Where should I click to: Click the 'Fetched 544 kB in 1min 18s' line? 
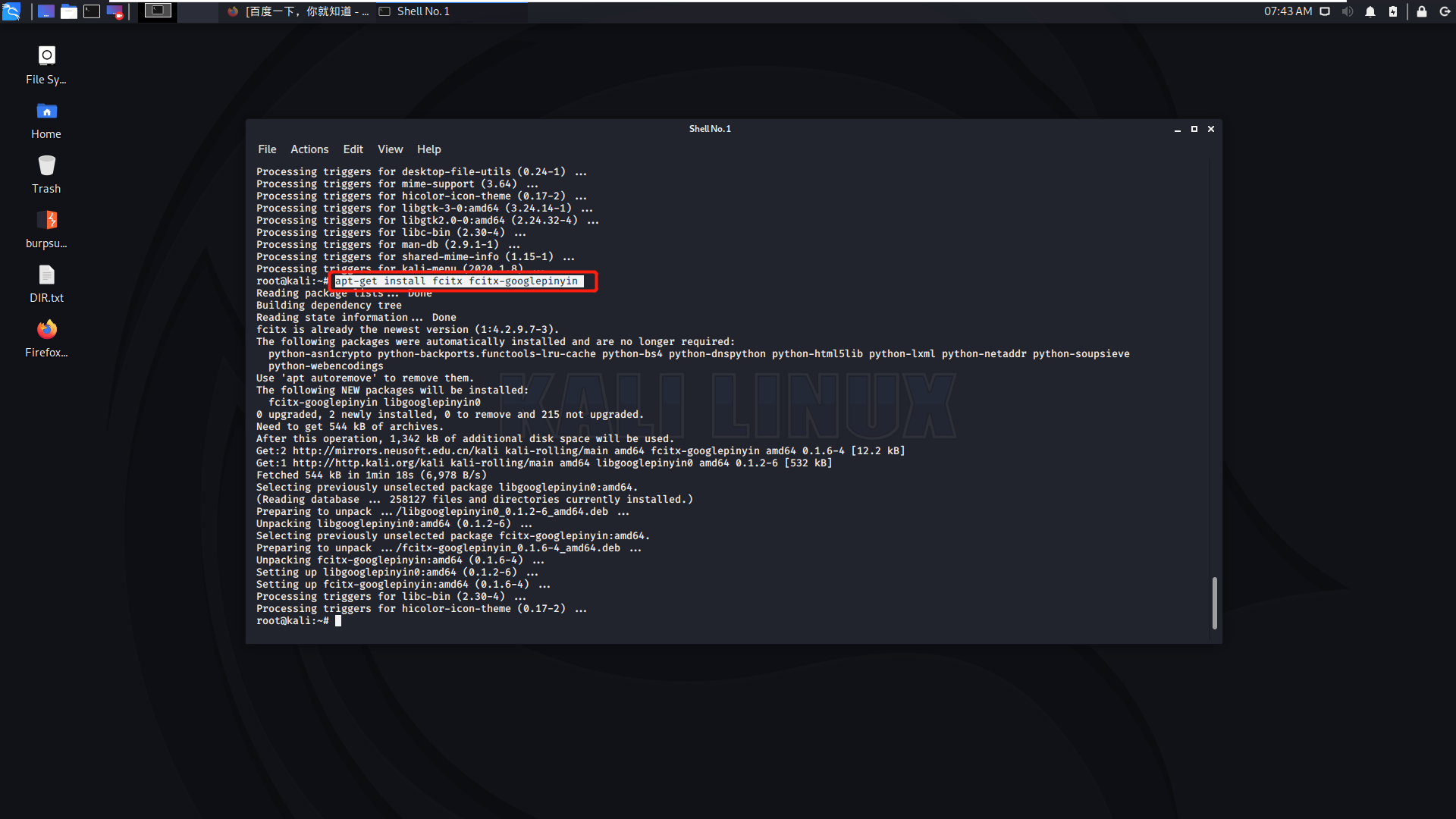click(x=372, y=475)
